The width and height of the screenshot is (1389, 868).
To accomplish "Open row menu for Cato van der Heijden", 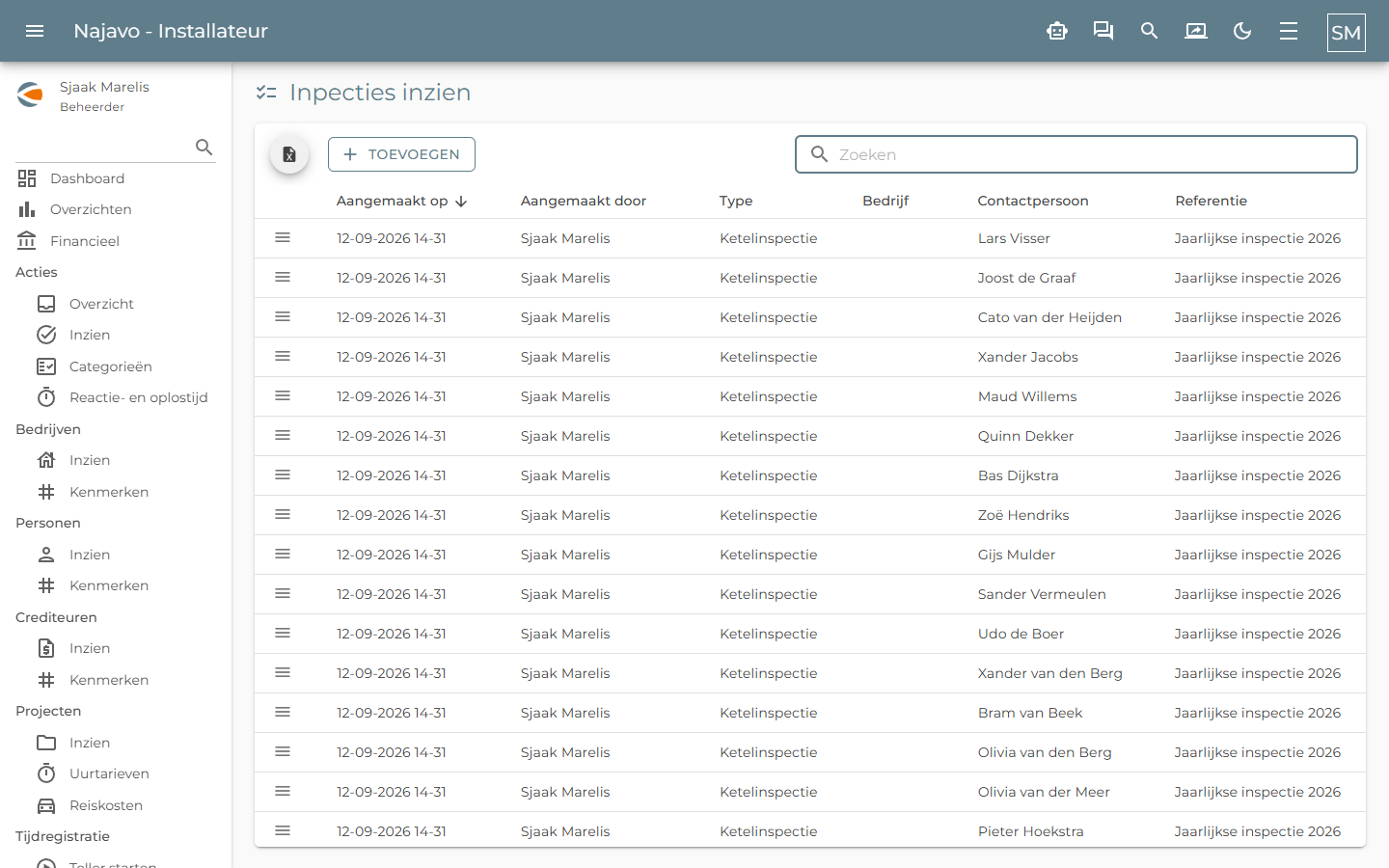I will [283, 316].
